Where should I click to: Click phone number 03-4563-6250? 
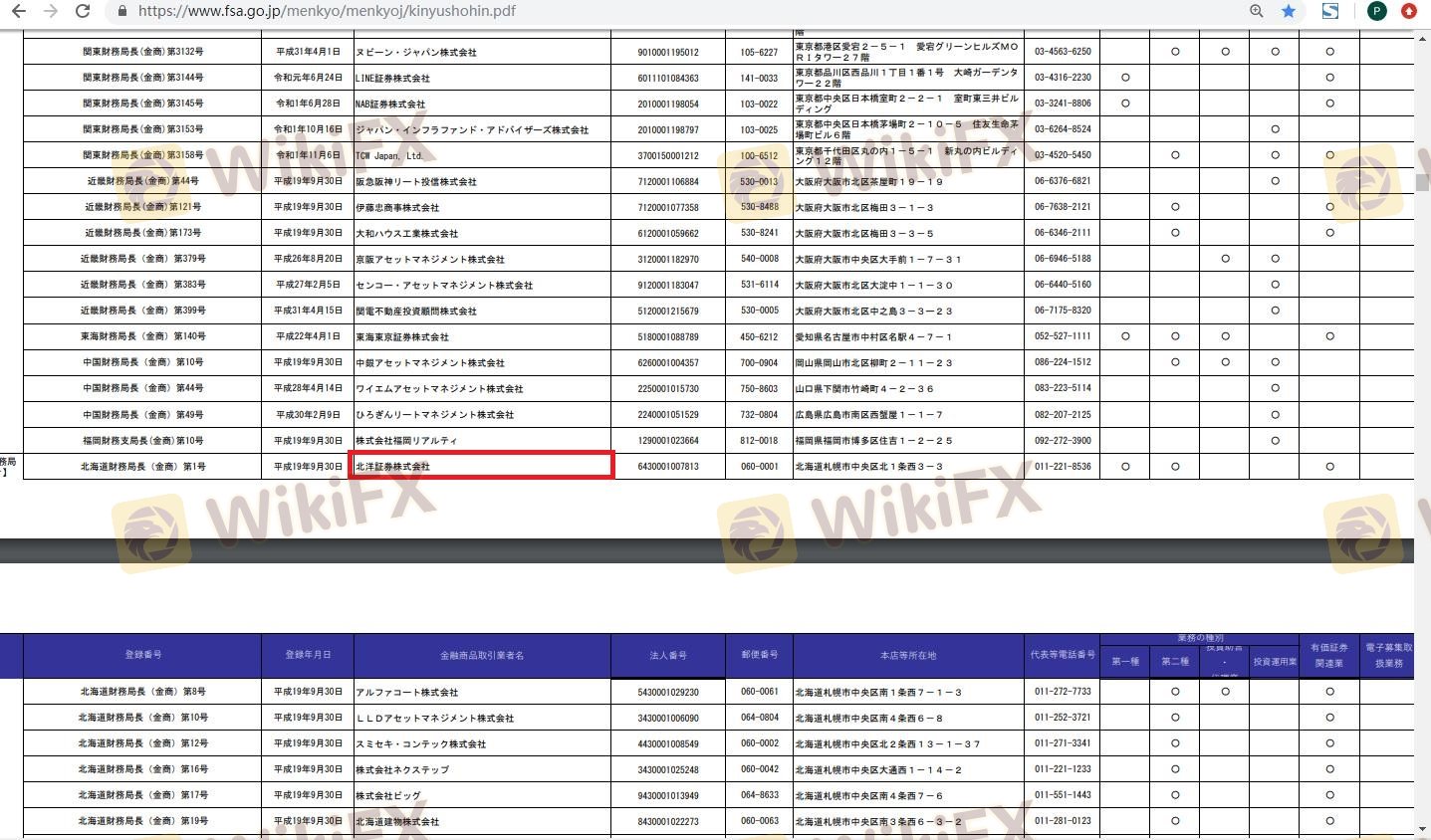(x=1063, y=52)
